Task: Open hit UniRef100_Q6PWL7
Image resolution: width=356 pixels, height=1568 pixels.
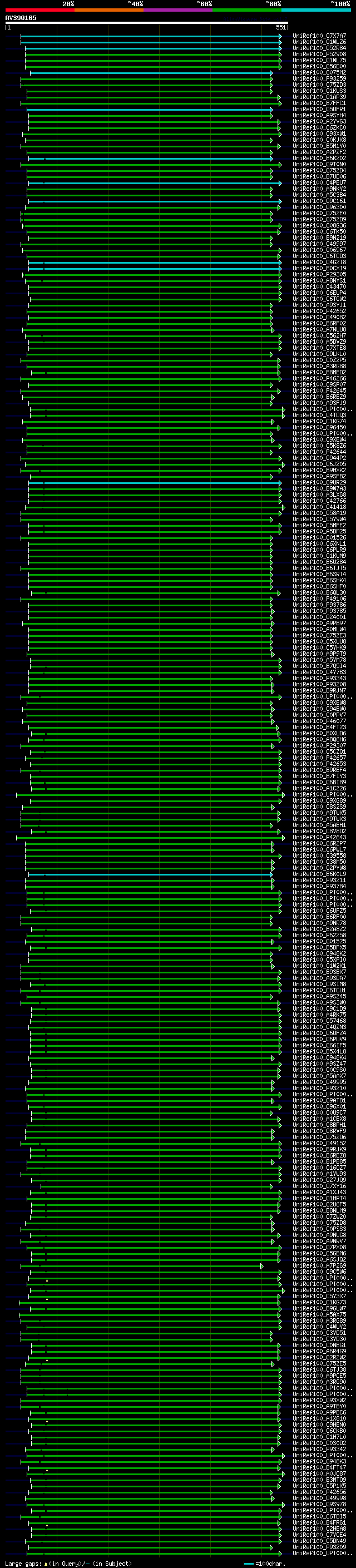Action: (319, 849)
